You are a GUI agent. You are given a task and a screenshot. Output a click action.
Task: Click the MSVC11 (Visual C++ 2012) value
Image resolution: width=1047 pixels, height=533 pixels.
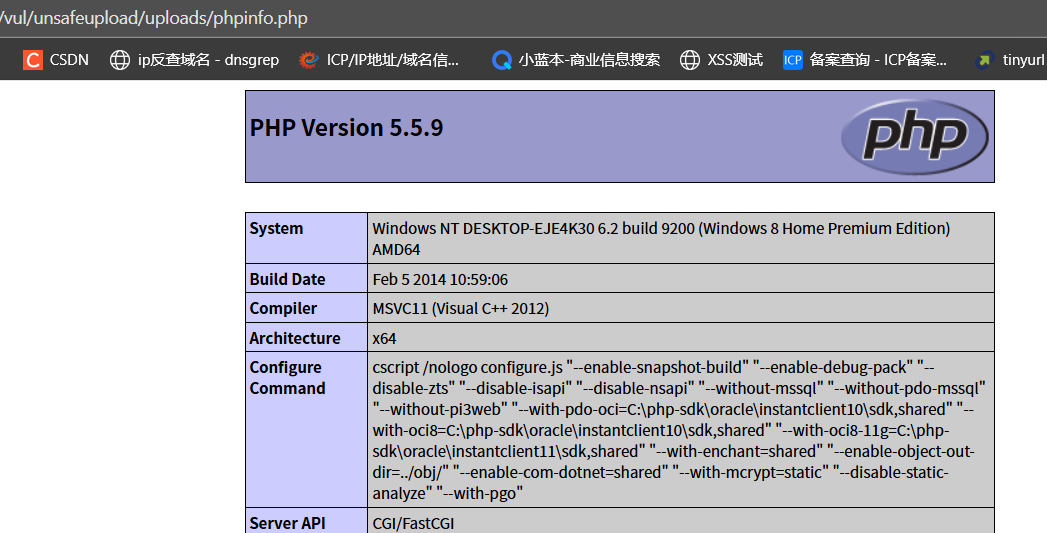click(461, 309)
